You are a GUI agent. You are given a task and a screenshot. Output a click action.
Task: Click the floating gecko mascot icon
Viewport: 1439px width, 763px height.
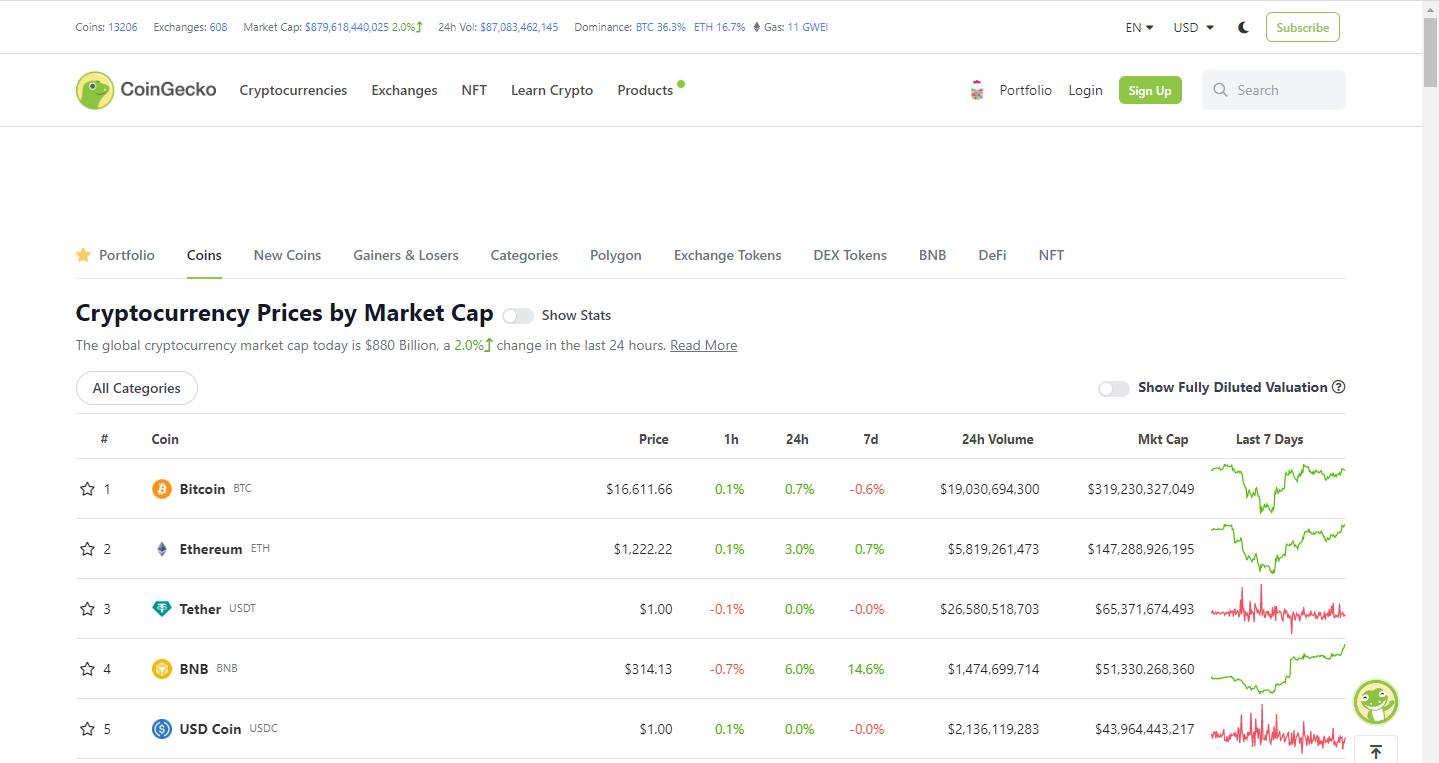pos(1376,702)
